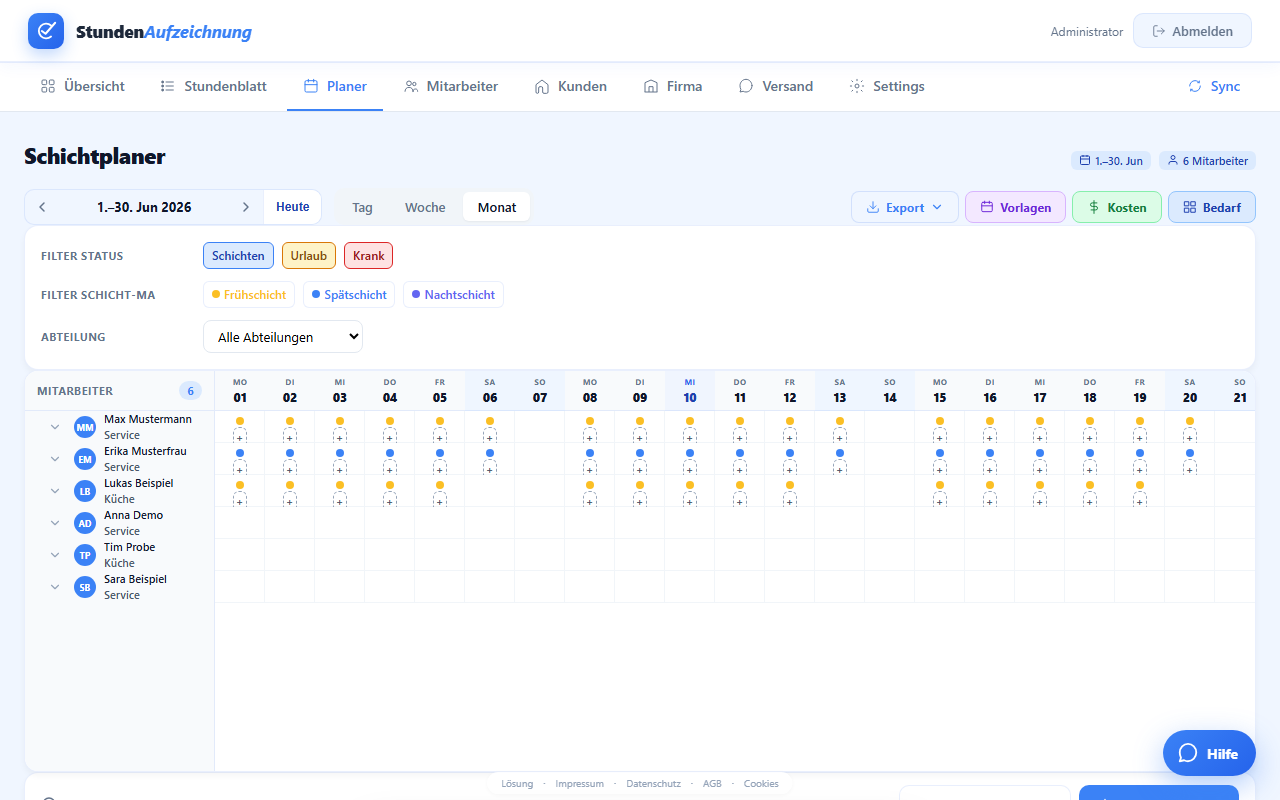Click the StundenAufzeichnung checkmark logo icon

46,31
